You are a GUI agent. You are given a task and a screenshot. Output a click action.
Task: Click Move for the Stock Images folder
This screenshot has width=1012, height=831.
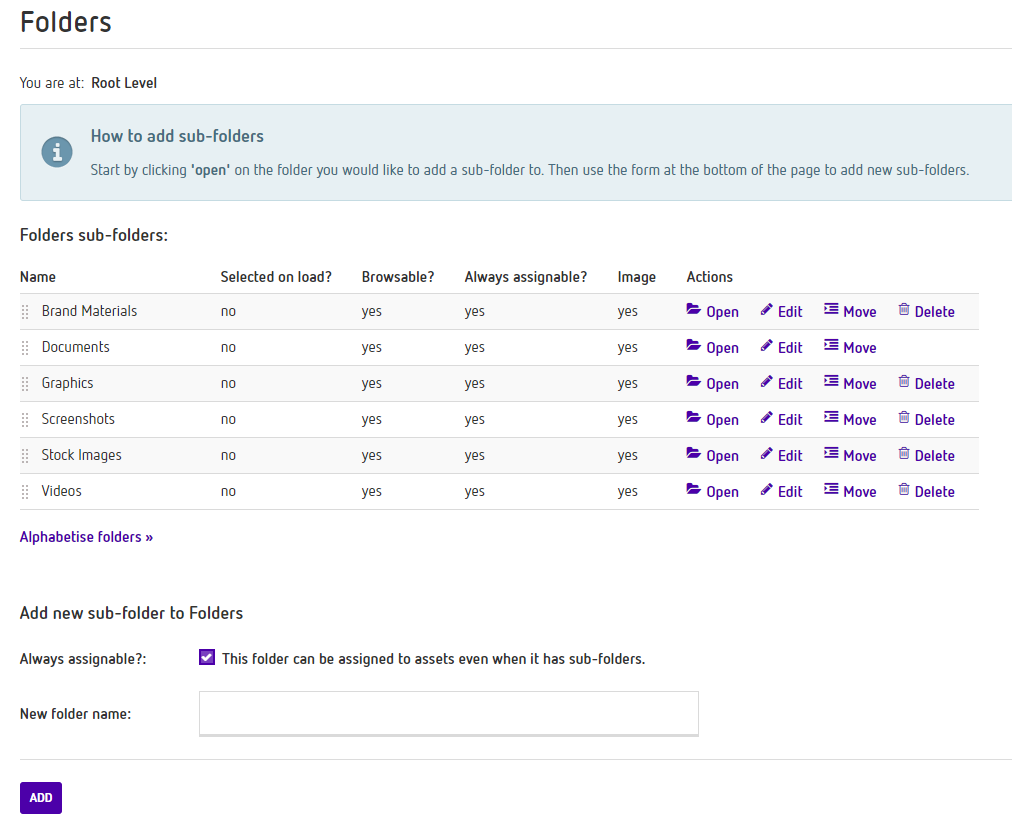tap(850, 456)
